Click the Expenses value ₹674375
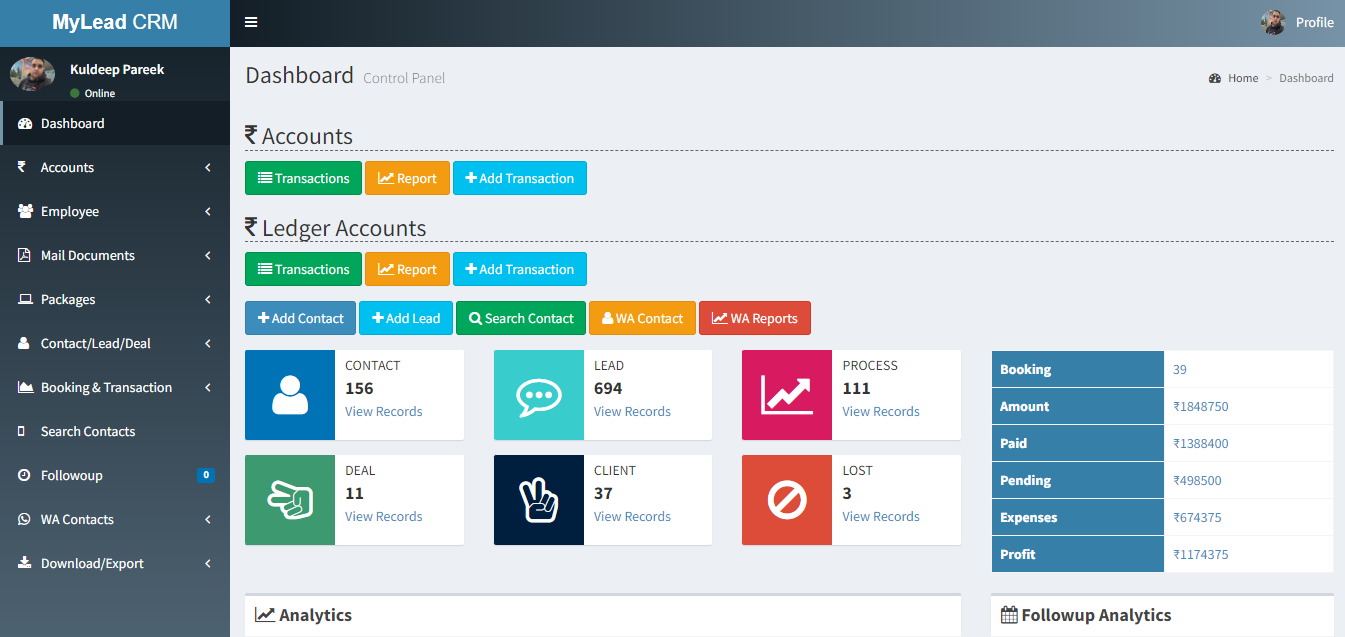The width and height of the screenshot is (1345, 637). (1197, 518)
